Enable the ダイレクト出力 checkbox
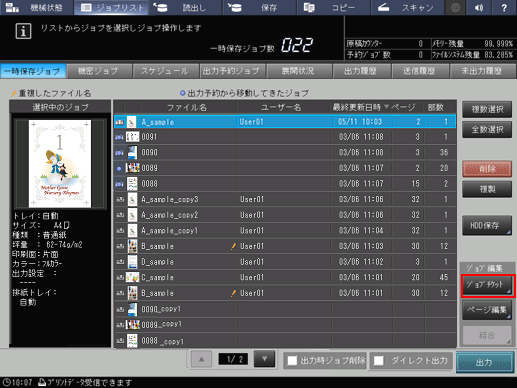This screenshot has width=517, height=388. point(378,360)
